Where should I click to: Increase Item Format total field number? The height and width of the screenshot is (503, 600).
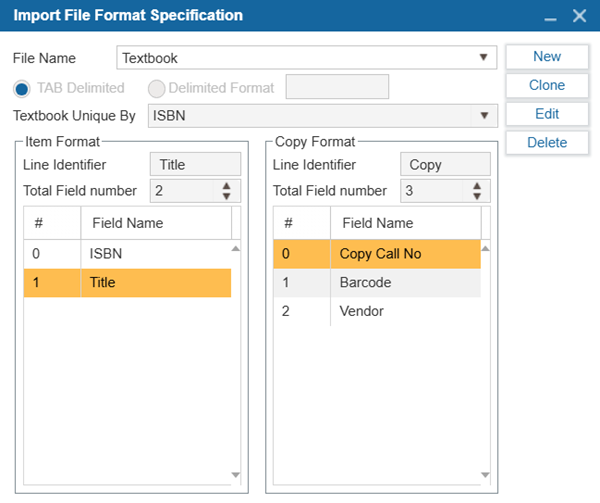pyautogui.click(x=226, y=186)
